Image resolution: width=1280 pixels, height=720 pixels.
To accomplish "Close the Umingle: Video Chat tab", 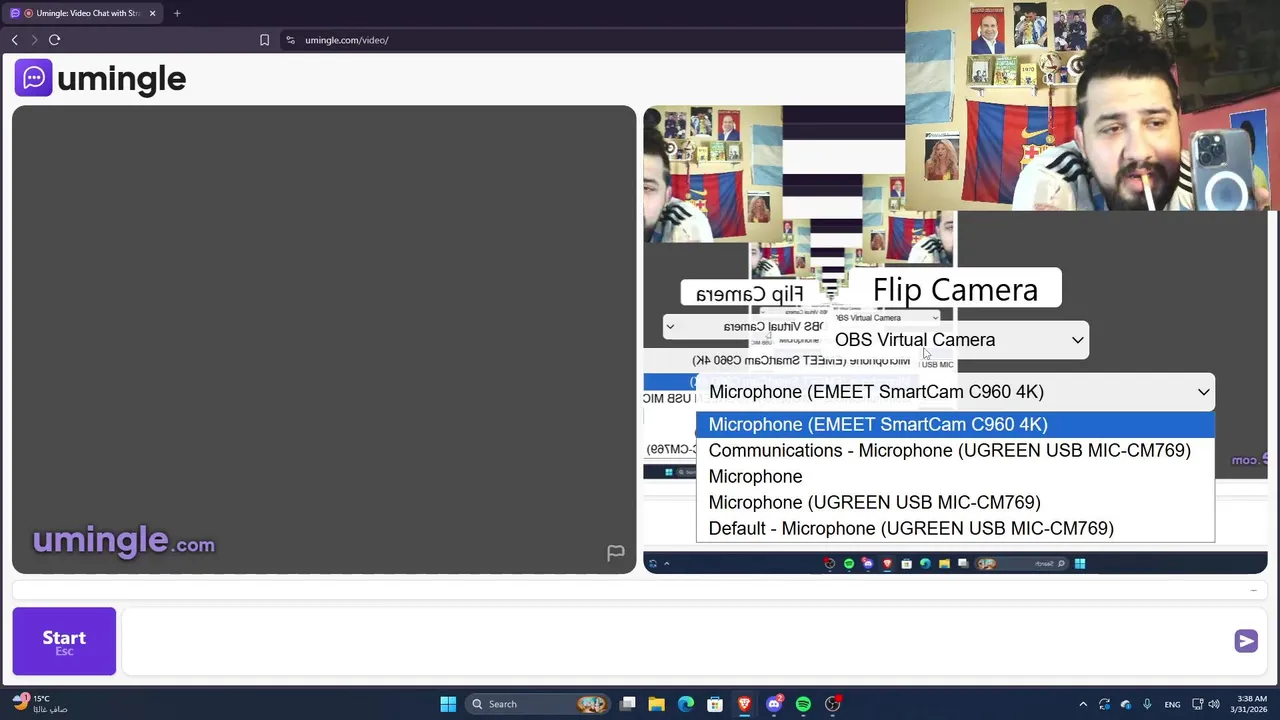I will click(x=152, y=13).
